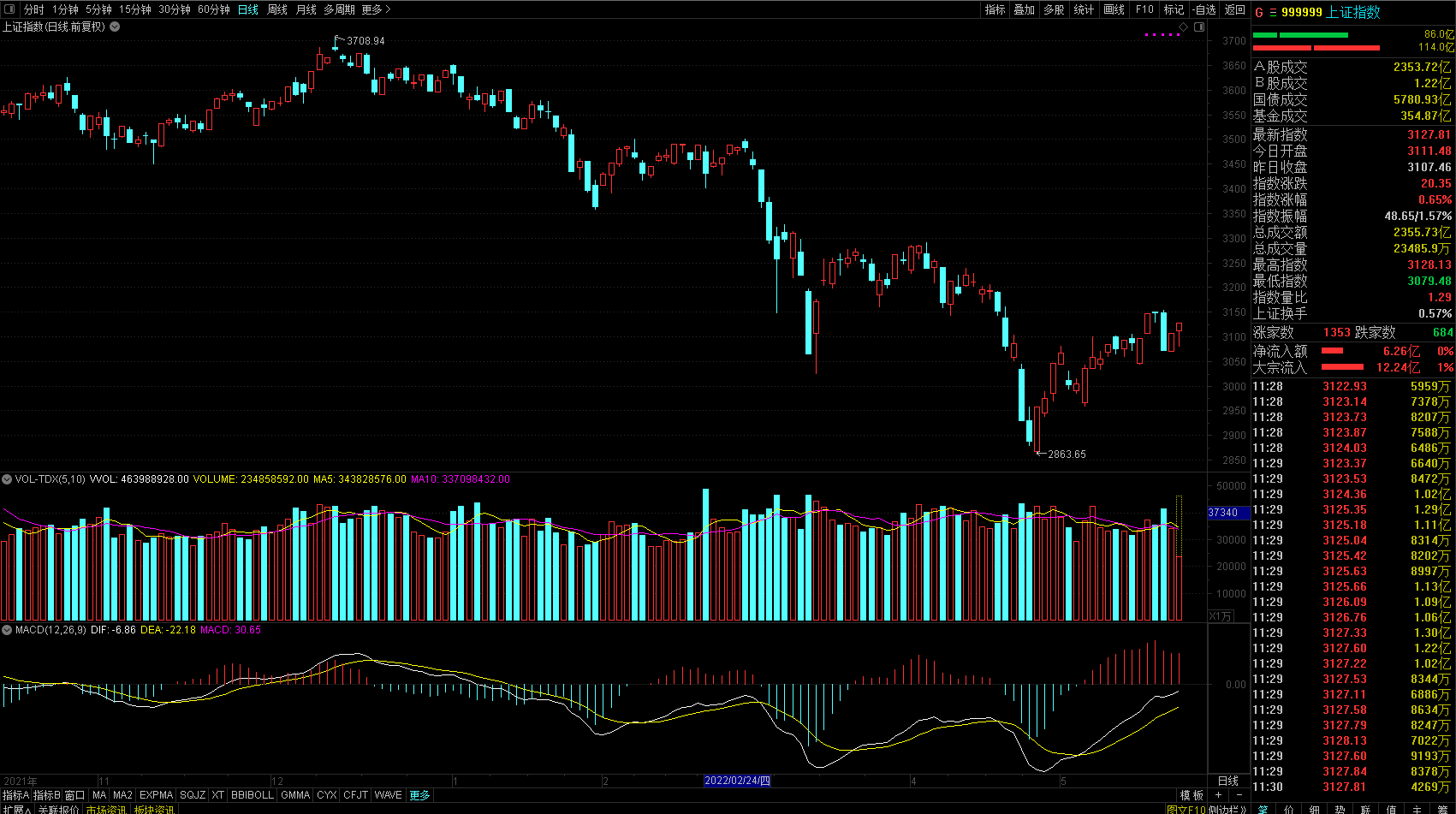The image size is (1456, 814).
Task: Select the 15分钟 period
Action: pyautogui.click(x=135, y=9)
